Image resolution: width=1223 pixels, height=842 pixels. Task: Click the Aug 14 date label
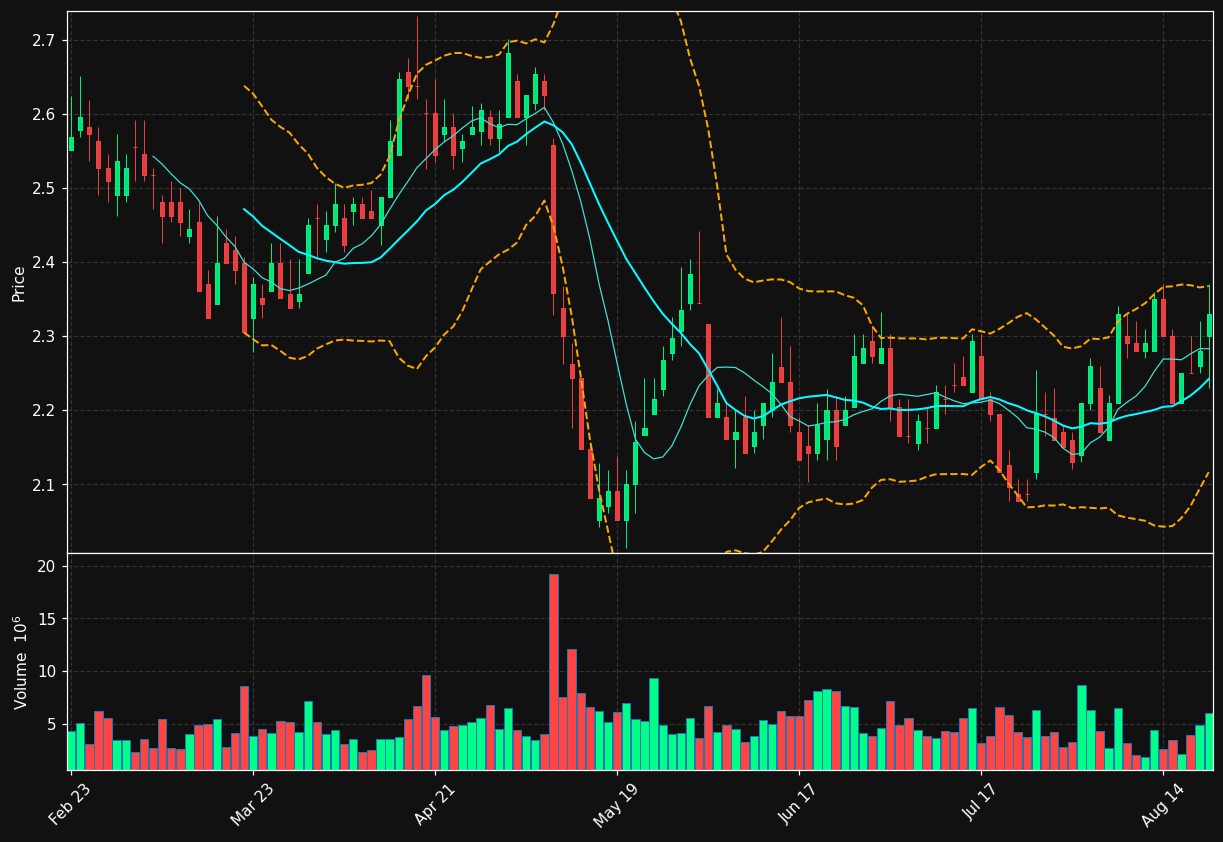point(1162,803)
